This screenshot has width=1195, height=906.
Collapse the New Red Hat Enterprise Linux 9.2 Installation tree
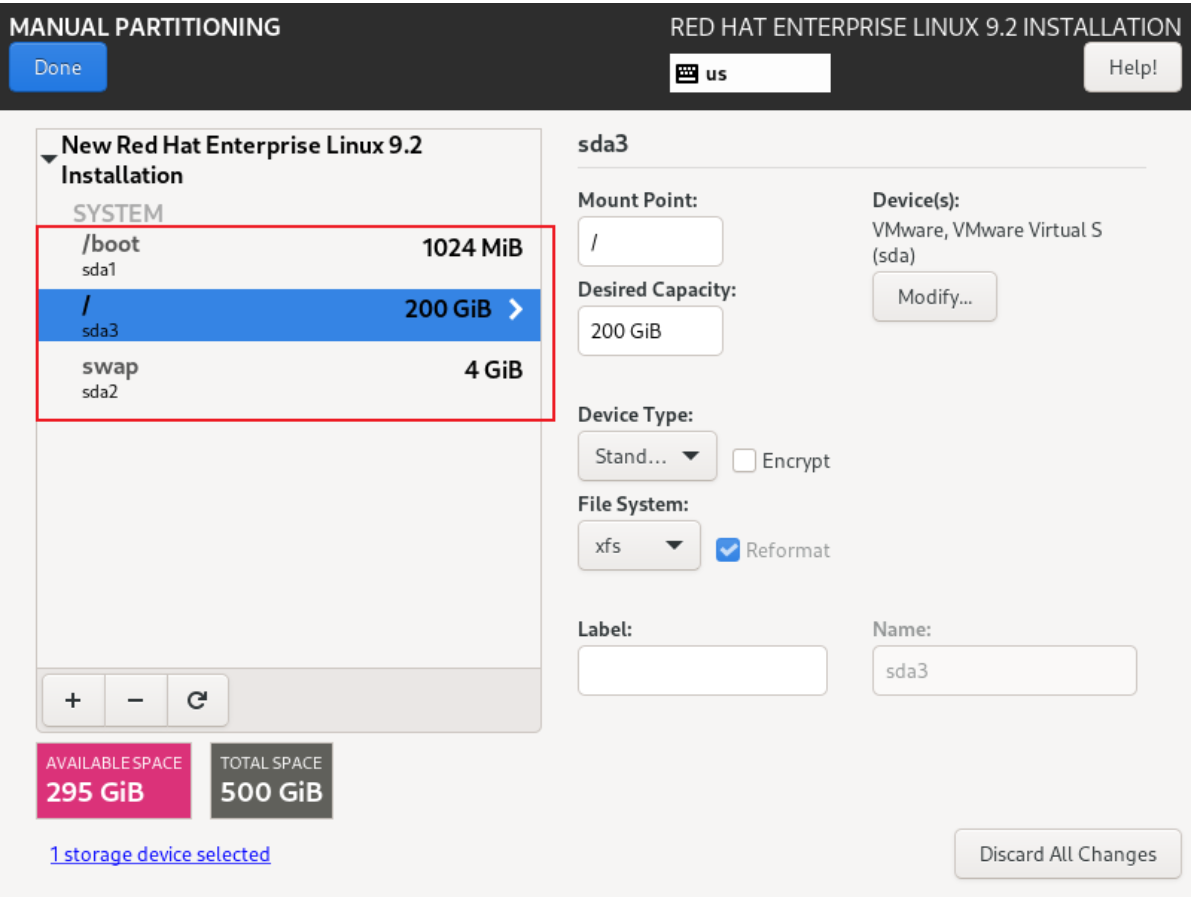pyautogui.click(x=49, y=159)
